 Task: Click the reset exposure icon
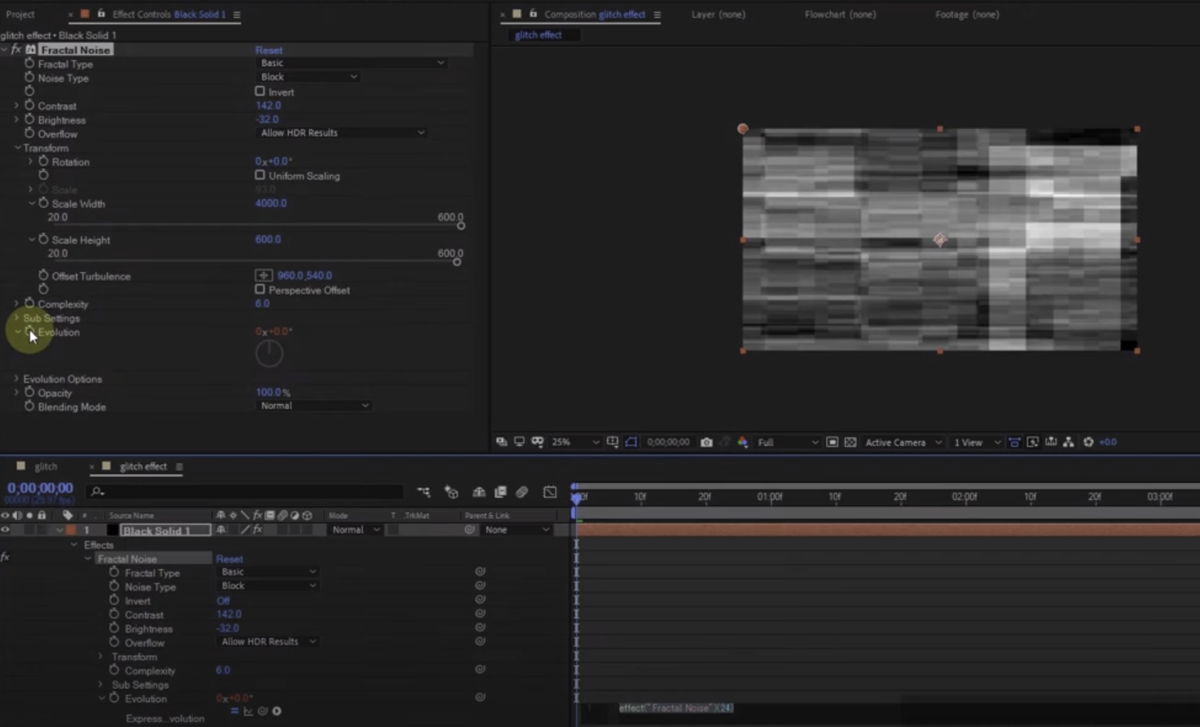point(1088,442)
